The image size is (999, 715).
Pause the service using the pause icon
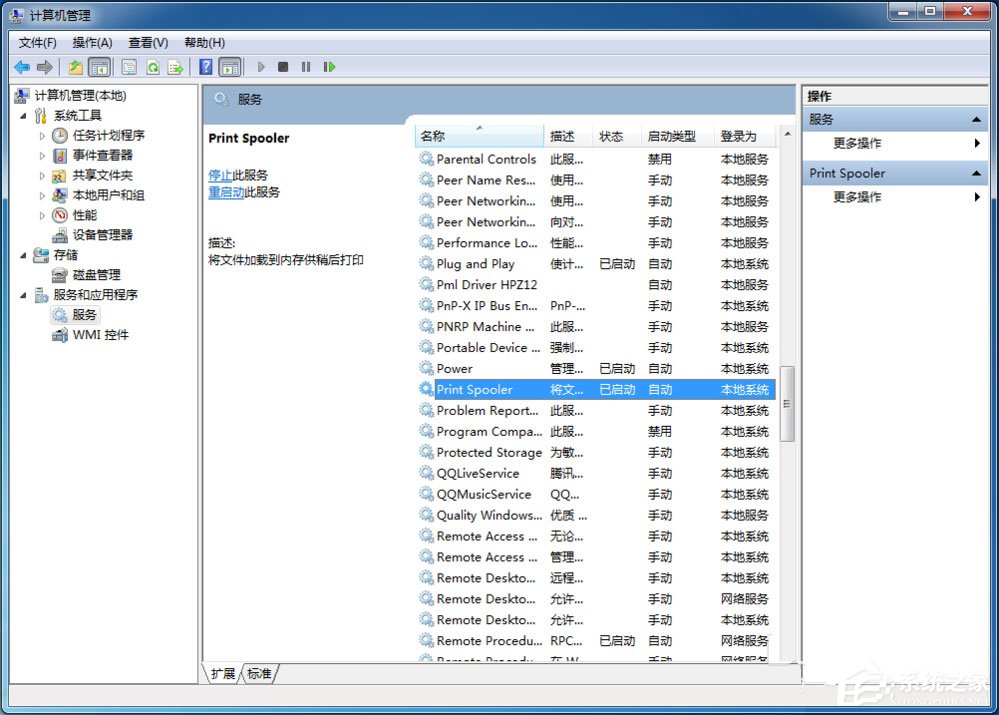click(x=307, y=67)
